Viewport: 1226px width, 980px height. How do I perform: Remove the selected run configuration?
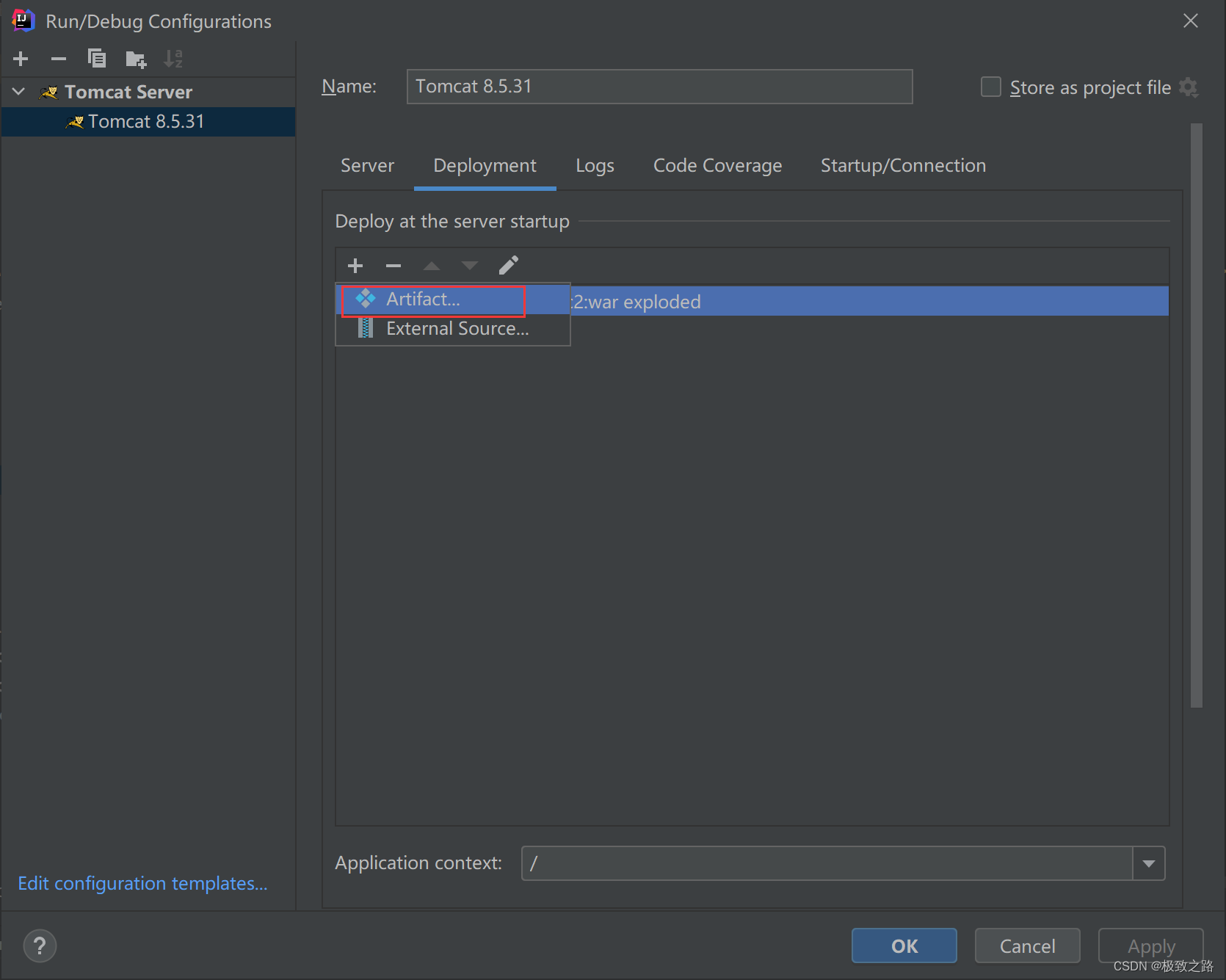(59, 59)
